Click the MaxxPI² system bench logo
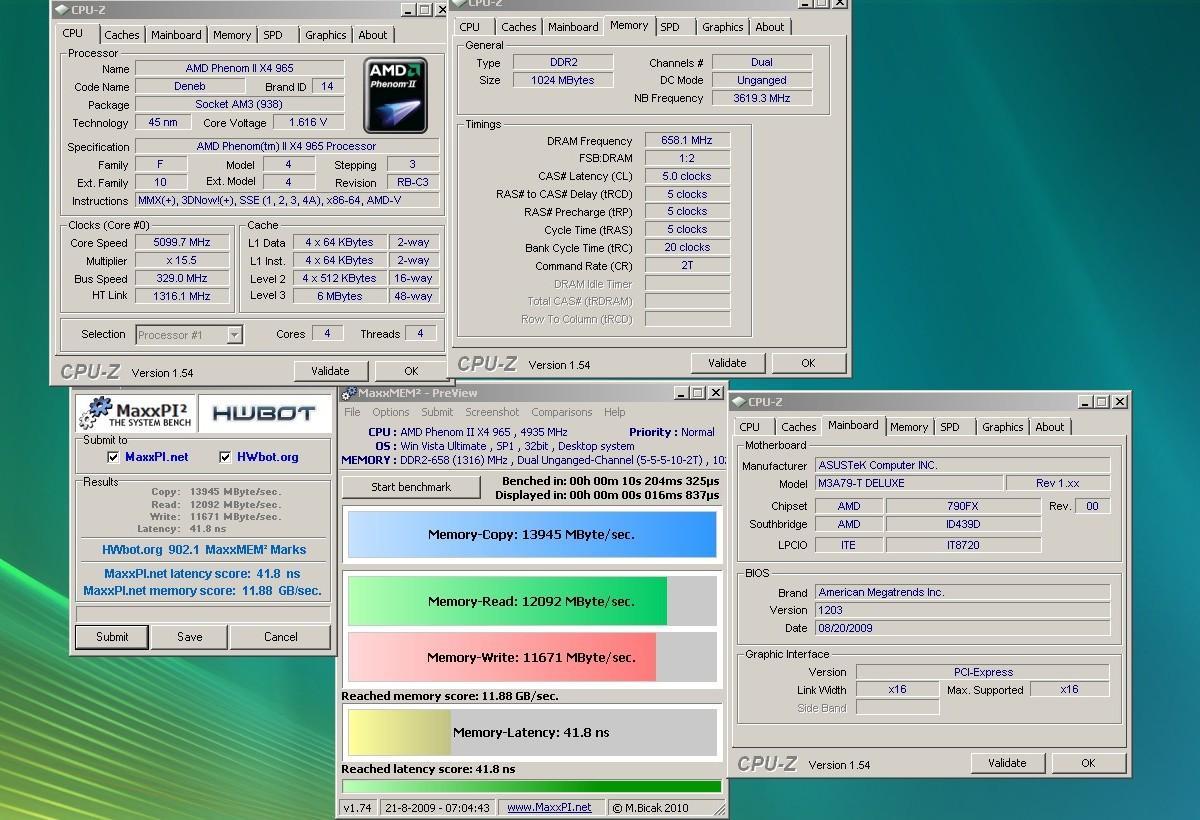This screenshot has width=1200, height=820. 135,414
